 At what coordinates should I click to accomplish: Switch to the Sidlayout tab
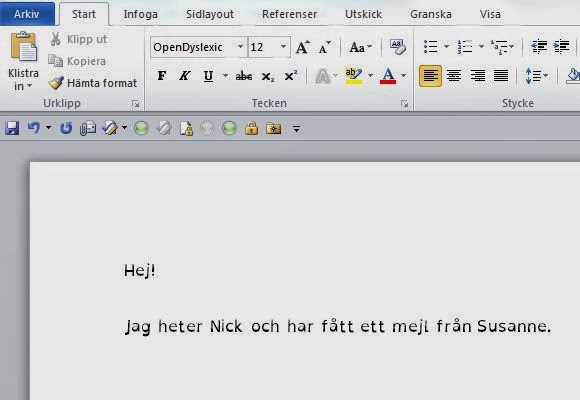pyautogui.click(x=210, y=14)
